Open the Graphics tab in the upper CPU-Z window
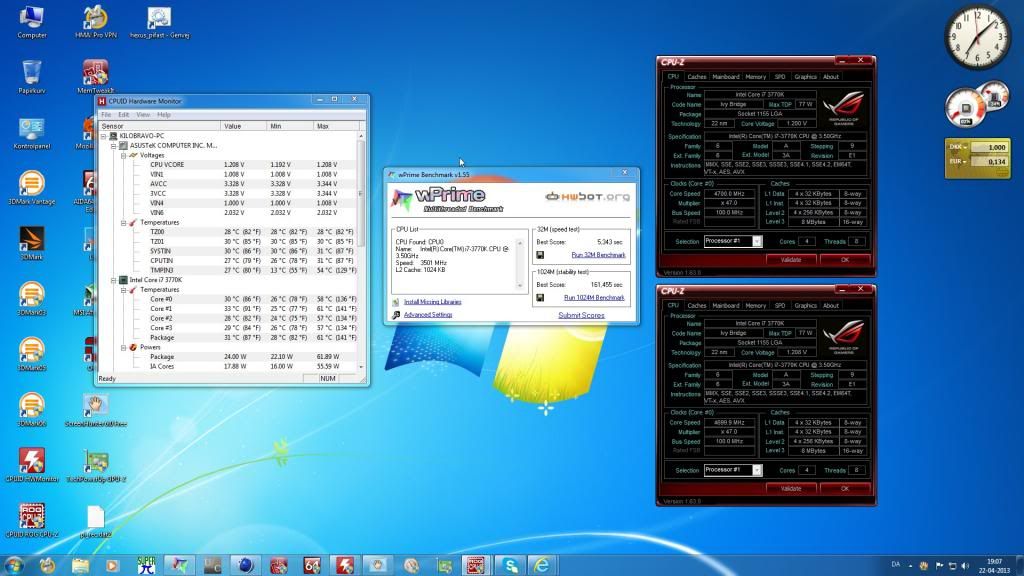This screenshot has width=1024, height=576. (x=805, y=77)
